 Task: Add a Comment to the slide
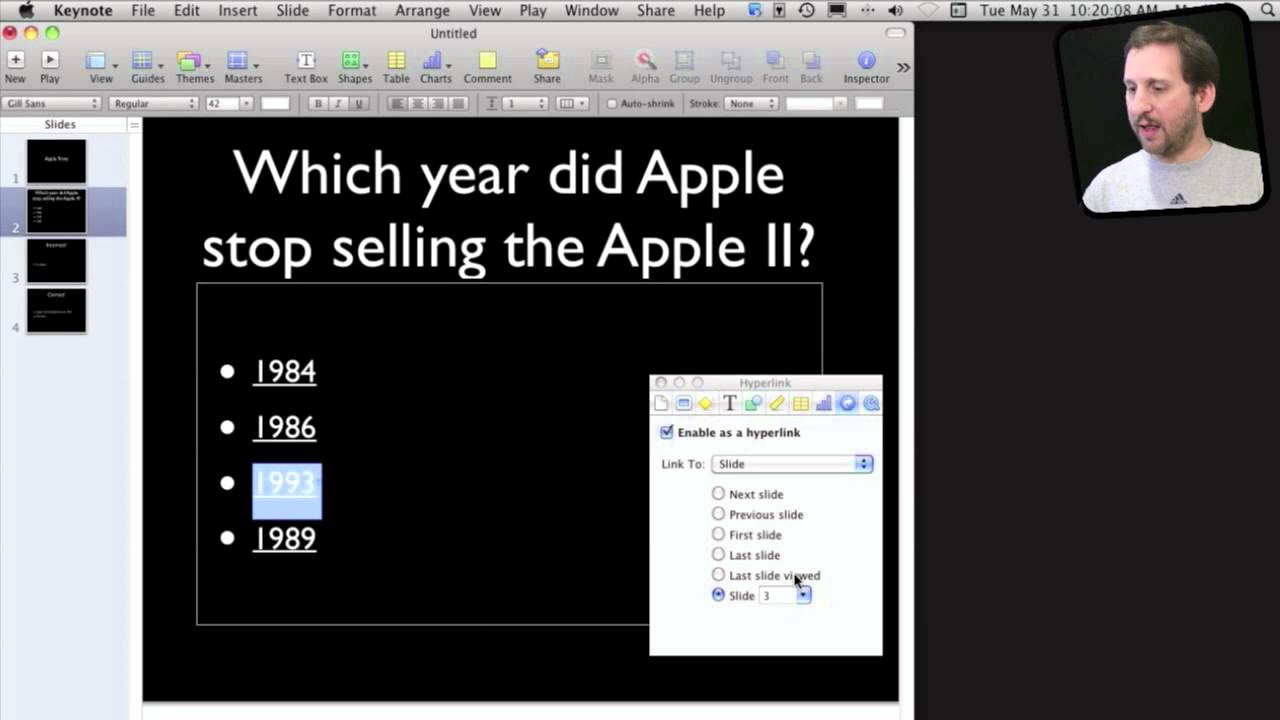coord(487,67)
